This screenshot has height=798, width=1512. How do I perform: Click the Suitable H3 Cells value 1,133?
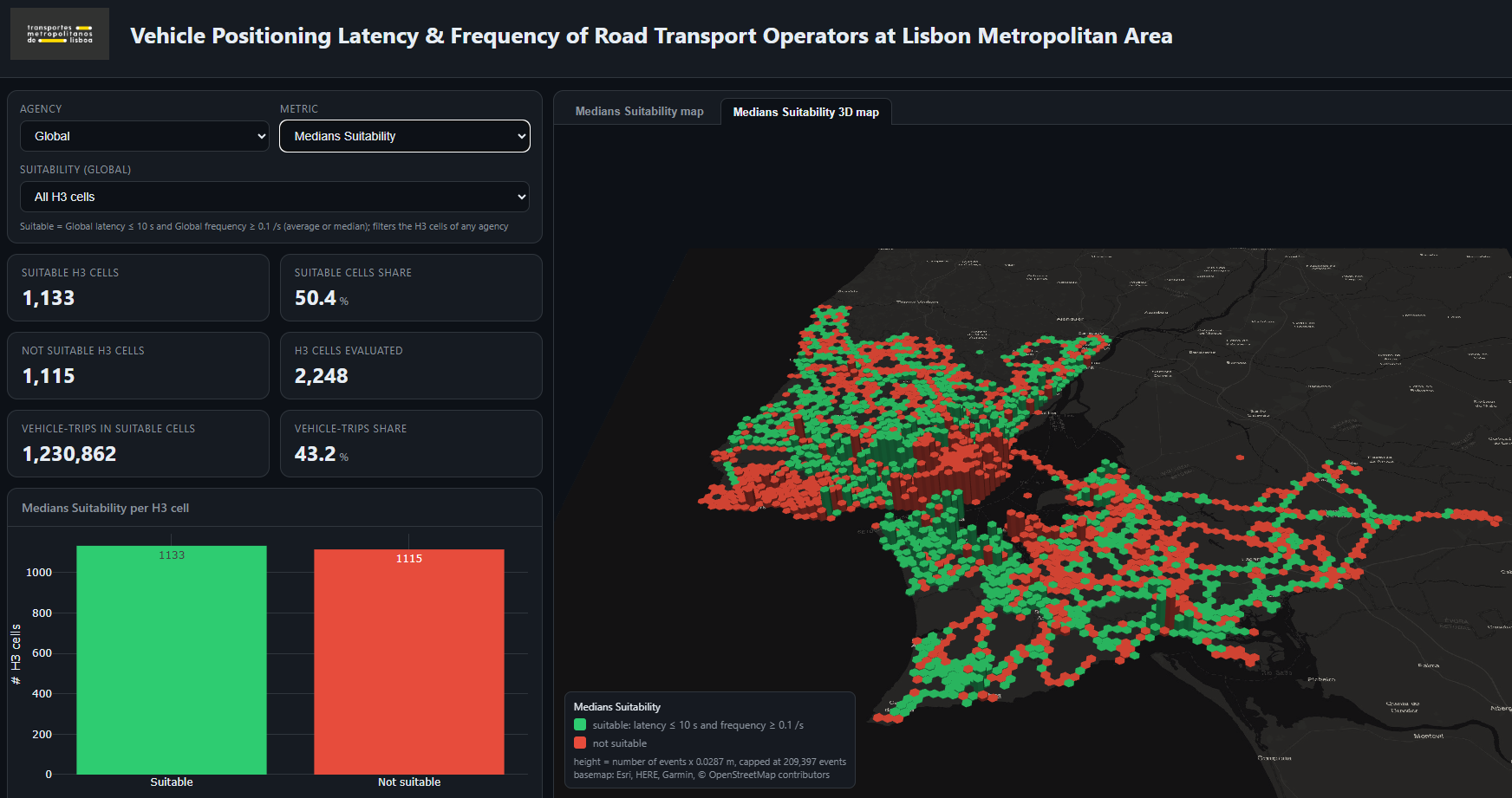pos(49,298)
